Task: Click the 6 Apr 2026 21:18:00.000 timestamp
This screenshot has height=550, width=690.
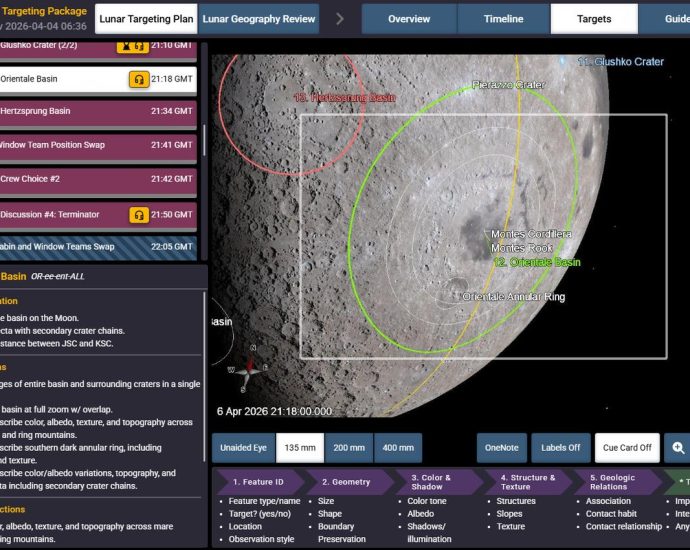Action: [x=274, y=411]
